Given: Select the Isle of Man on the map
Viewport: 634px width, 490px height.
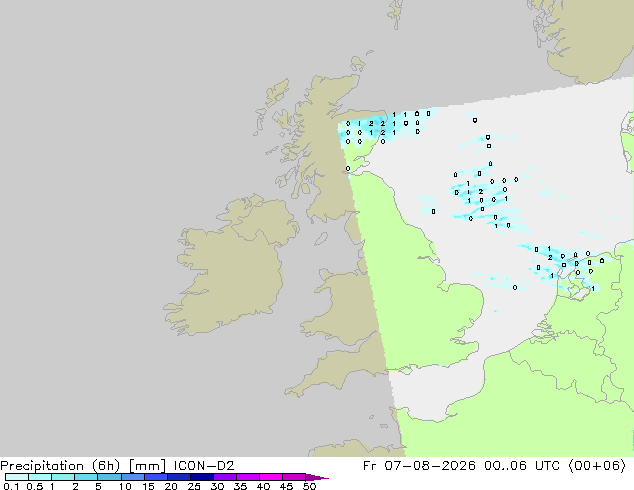Looking at the screenshot, I should pos(321,239).
